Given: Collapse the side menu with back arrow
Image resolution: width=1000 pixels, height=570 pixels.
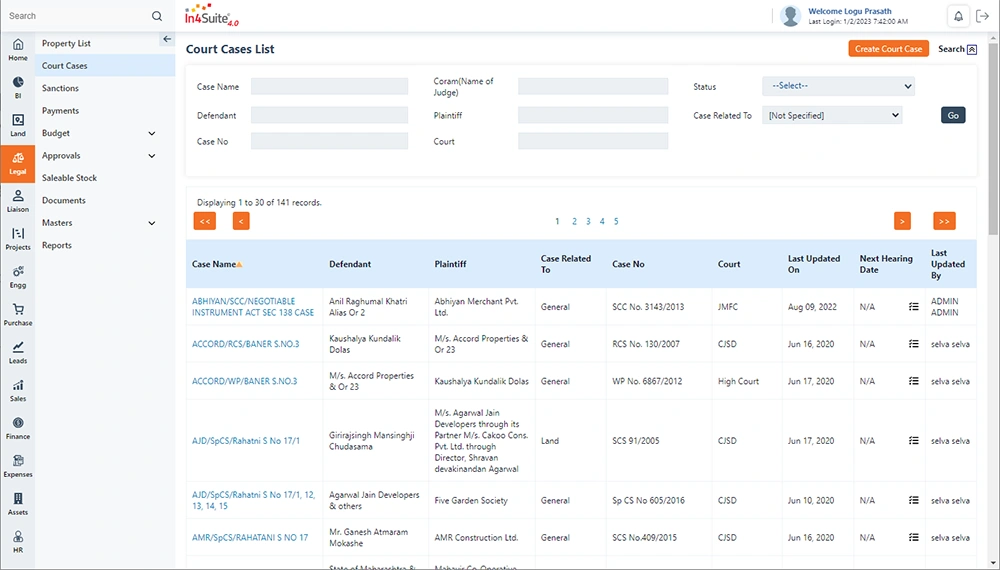Looking at the screenshot, I should (167, 39).
